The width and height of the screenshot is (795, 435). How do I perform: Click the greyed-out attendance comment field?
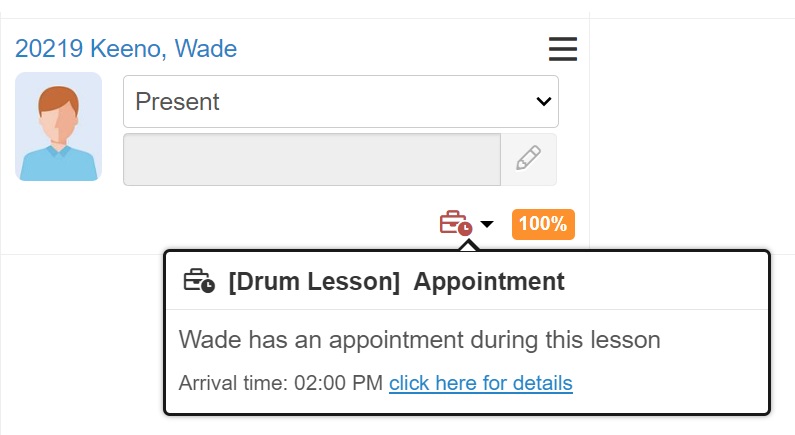pyautogui.click(x=311, y=159)
